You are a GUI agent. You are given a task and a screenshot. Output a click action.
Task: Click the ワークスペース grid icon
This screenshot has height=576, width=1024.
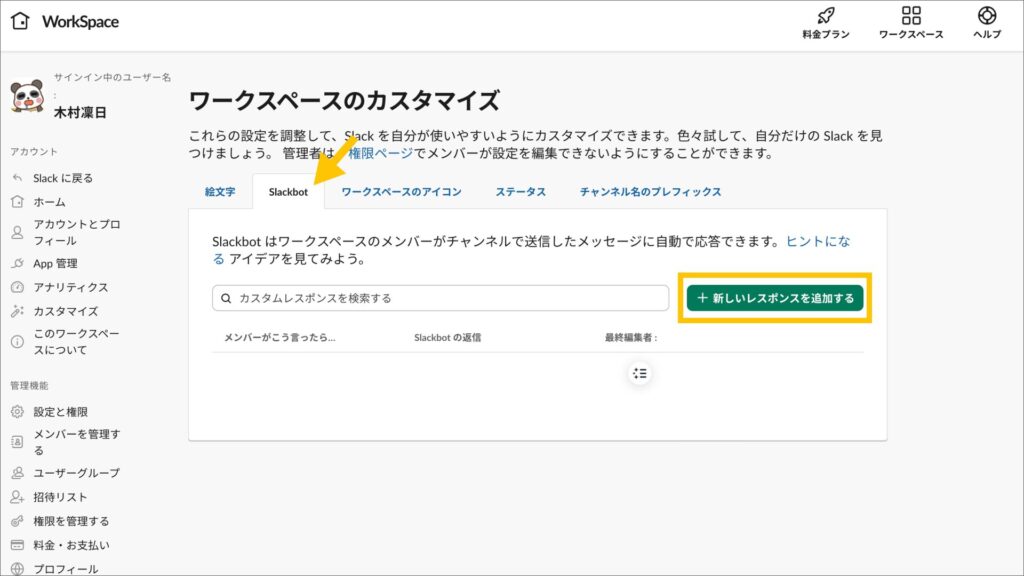coord(910,22)
